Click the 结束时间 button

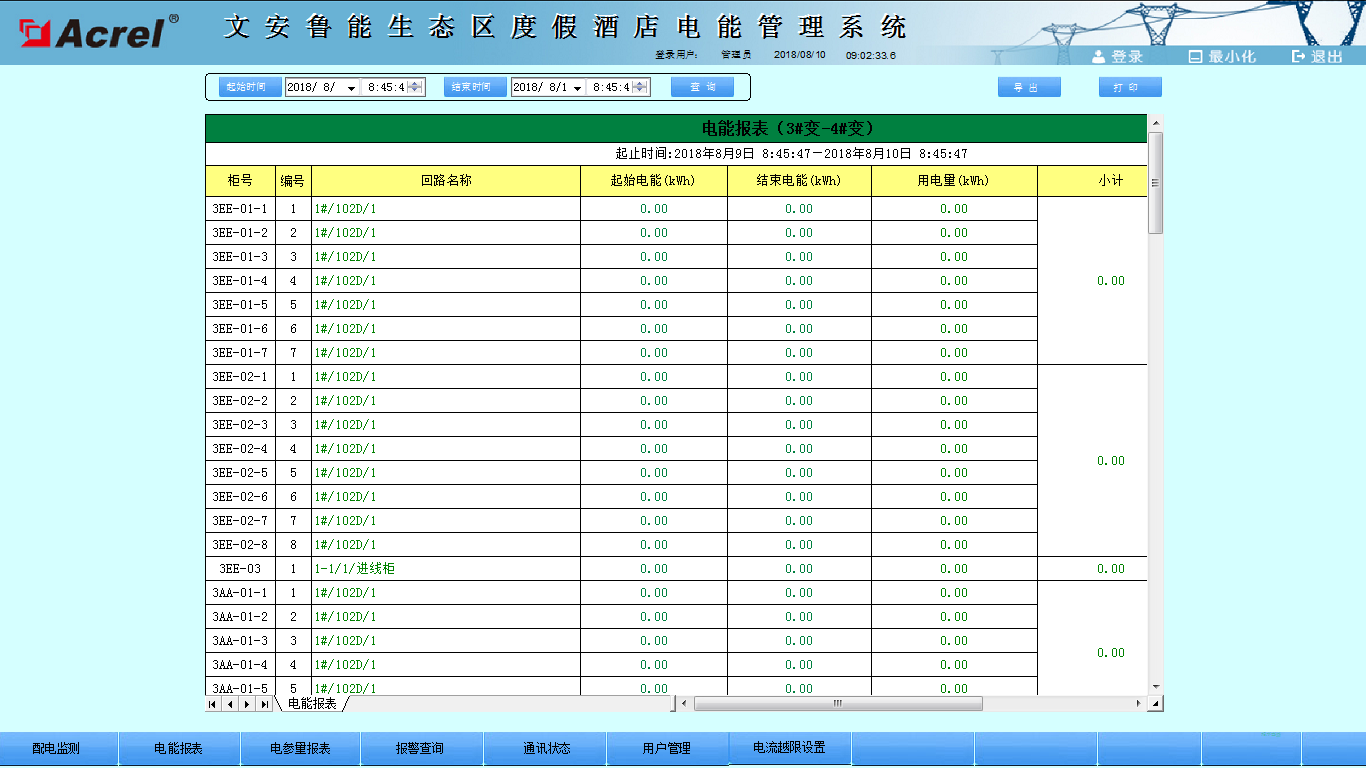click(x=475, y=87)
